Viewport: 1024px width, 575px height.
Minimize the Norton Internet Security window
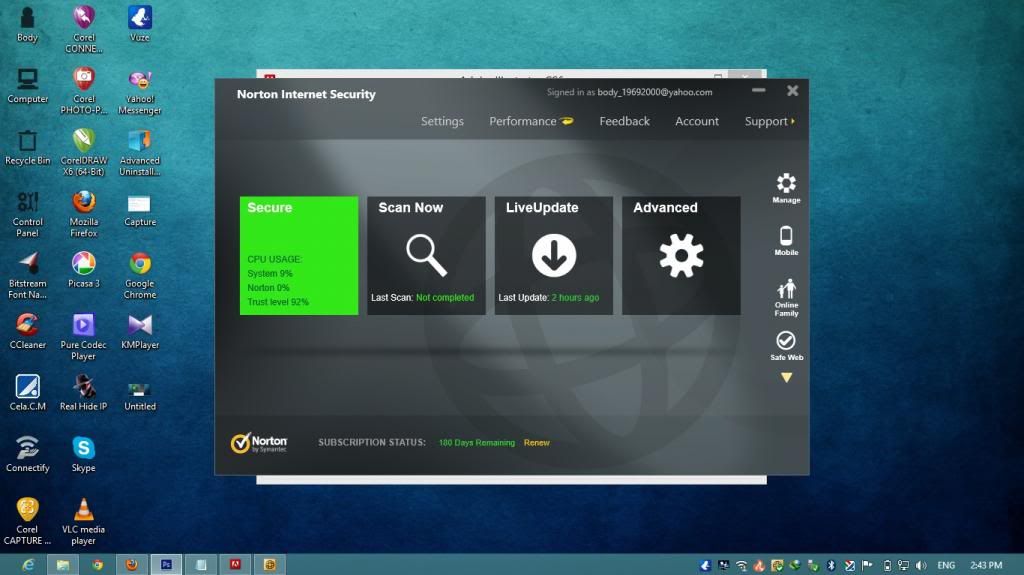tap(758, 90)
